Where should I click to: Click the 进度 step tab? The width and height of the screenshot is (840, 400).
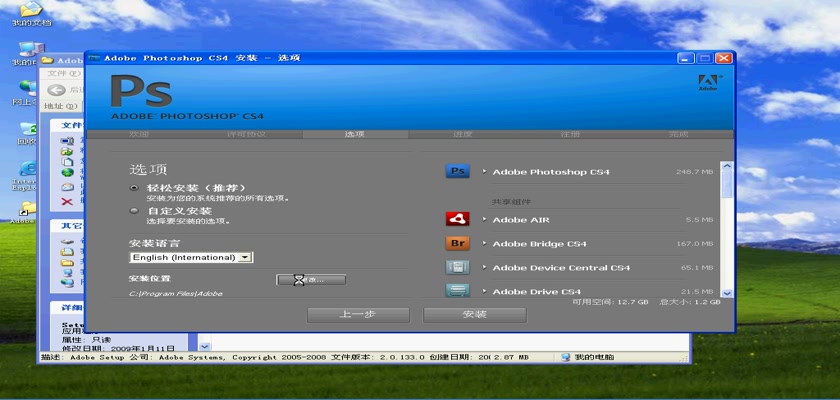(463, 134)
